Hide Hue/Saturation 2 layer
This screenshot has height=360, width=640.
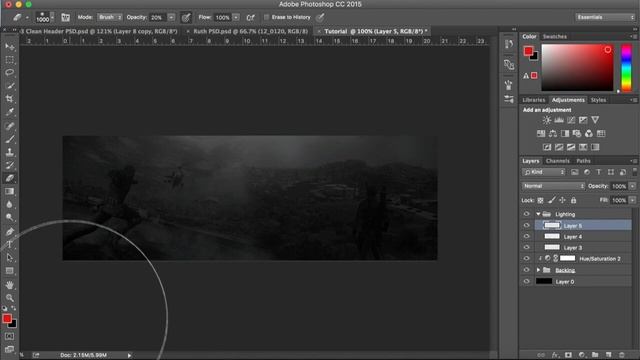[526, 258]
